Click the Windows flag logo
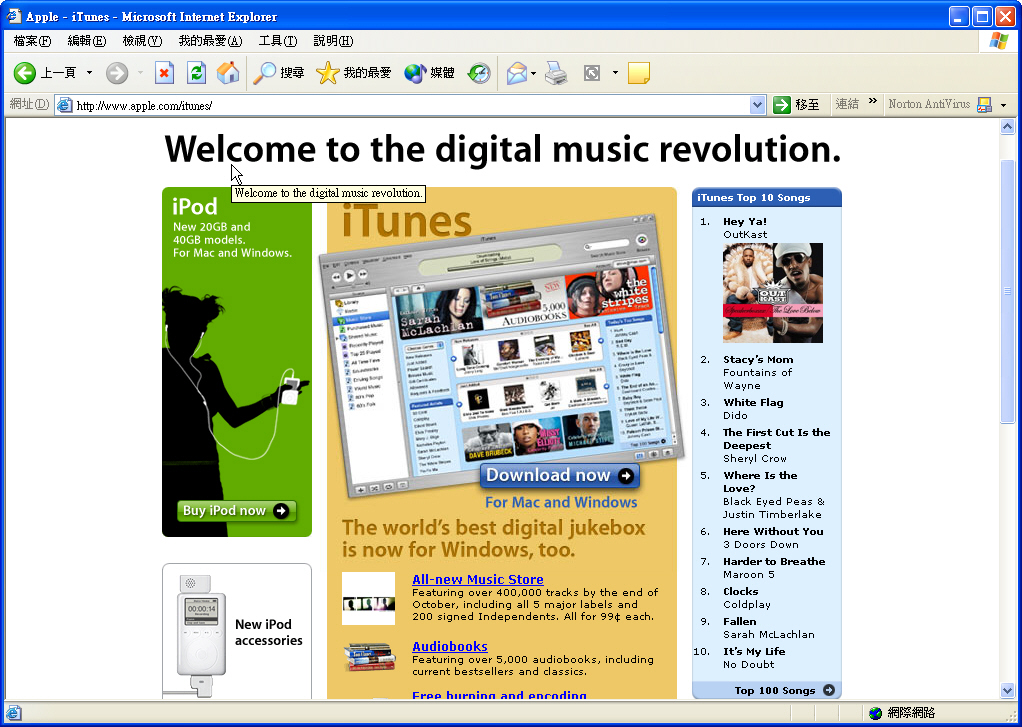Screen dimensions: 1022x727 point(999,40)
